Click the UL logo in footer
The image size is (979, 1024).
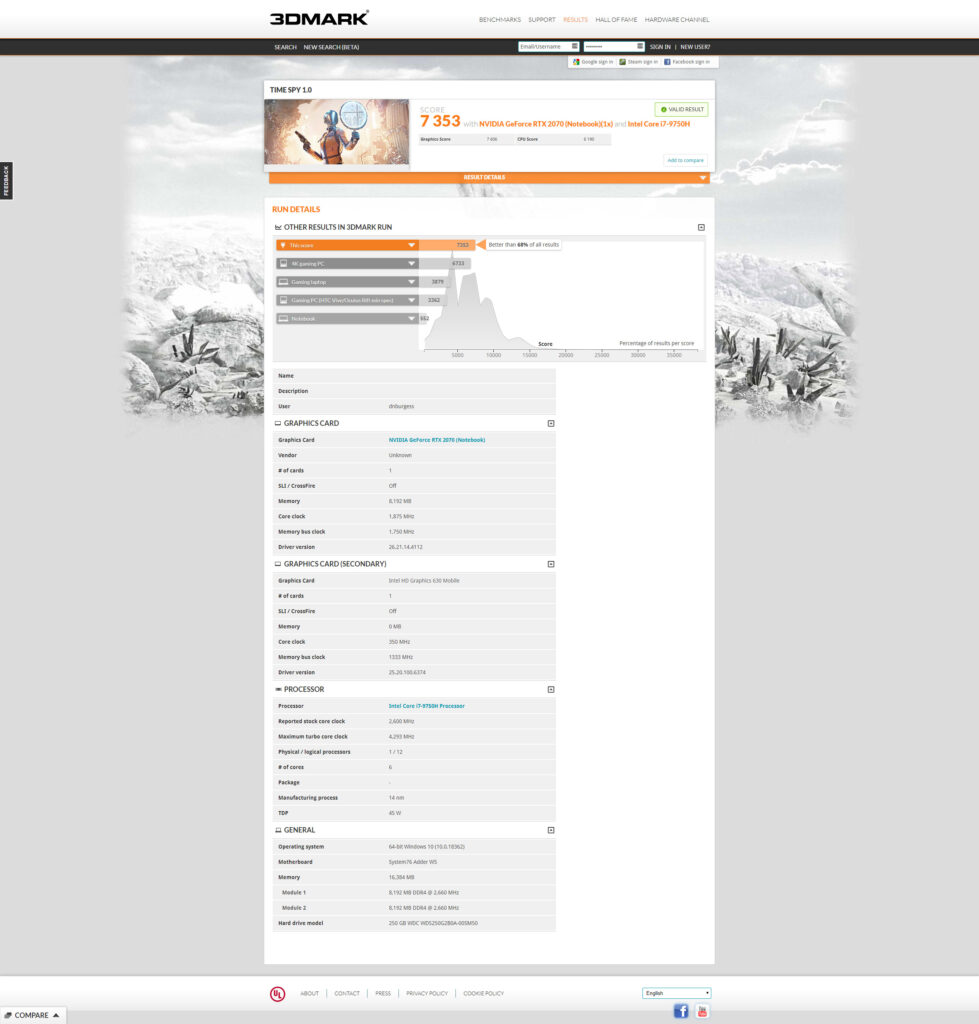278,993
